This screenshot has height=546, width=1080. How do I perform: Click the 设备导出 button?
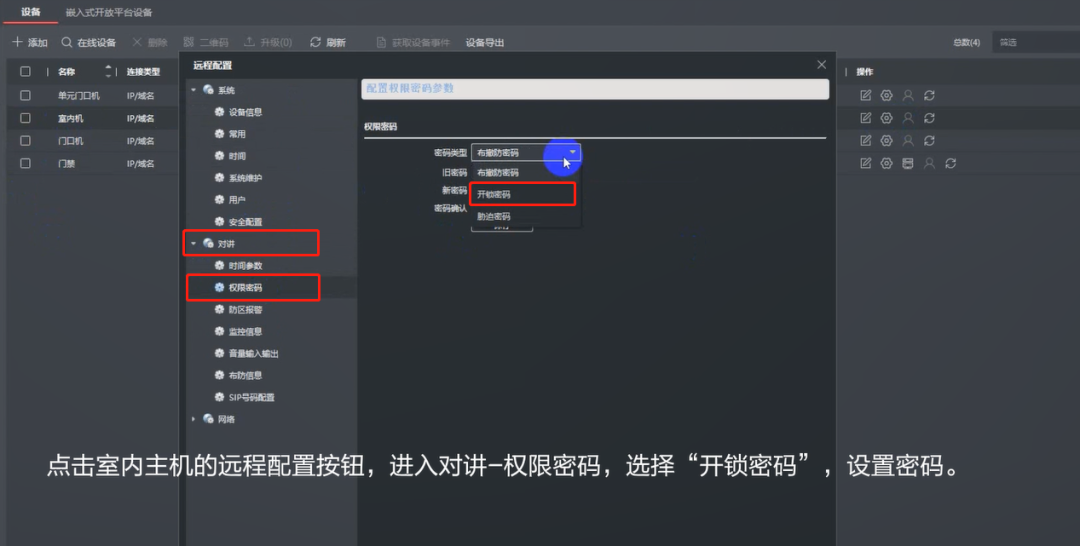[x=485, y=43]
